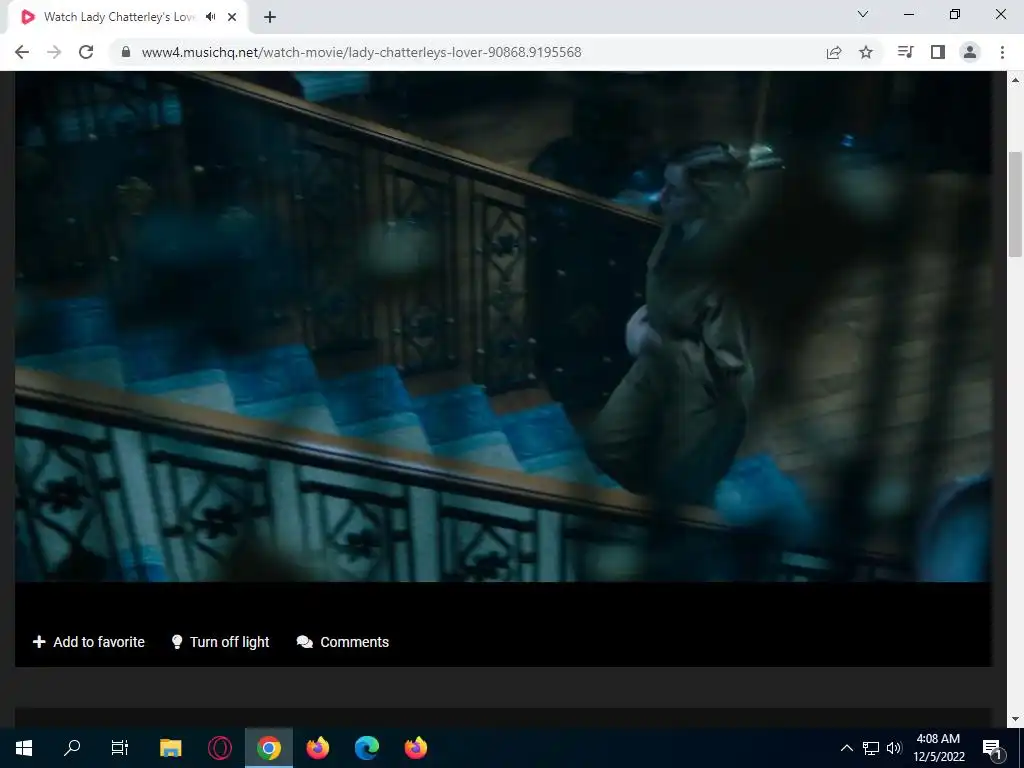The height and width of the screenshot is (768, 1024).
Task: Go back to the previous page
Action: click(22, 52)
